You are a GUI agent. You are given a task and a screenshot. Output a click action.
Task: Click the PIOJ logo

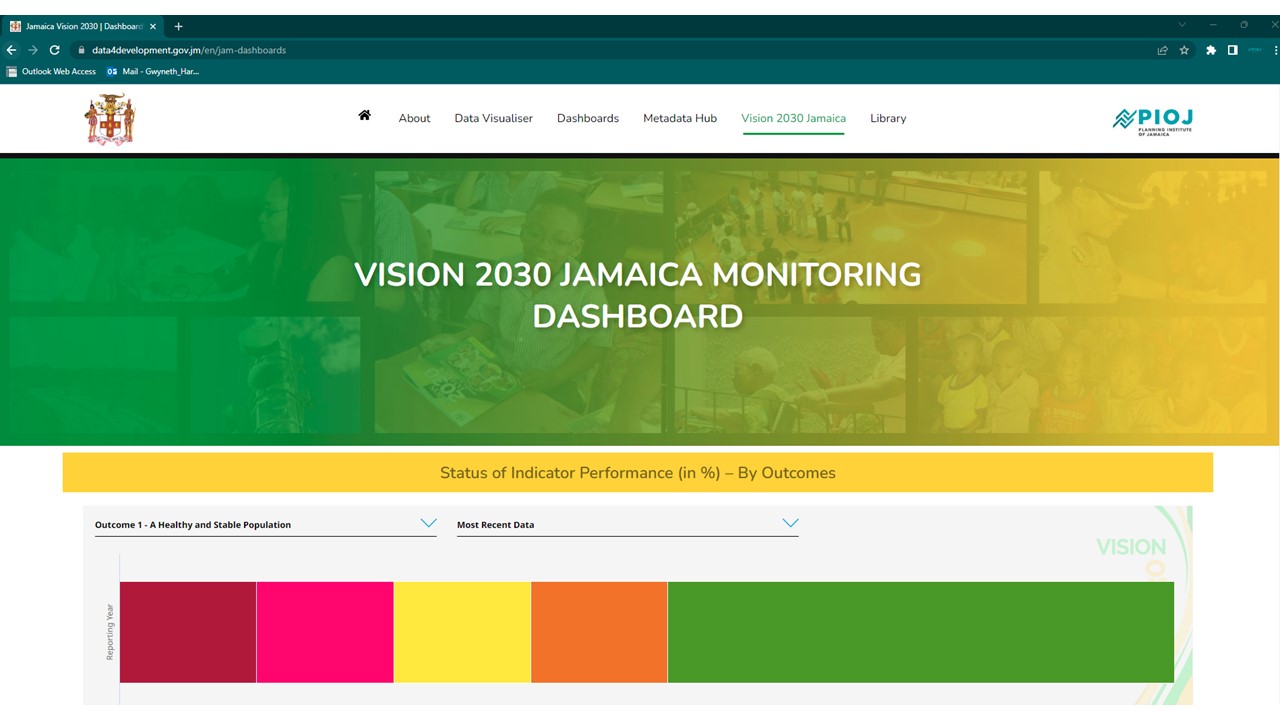(x=1152, y=120)
